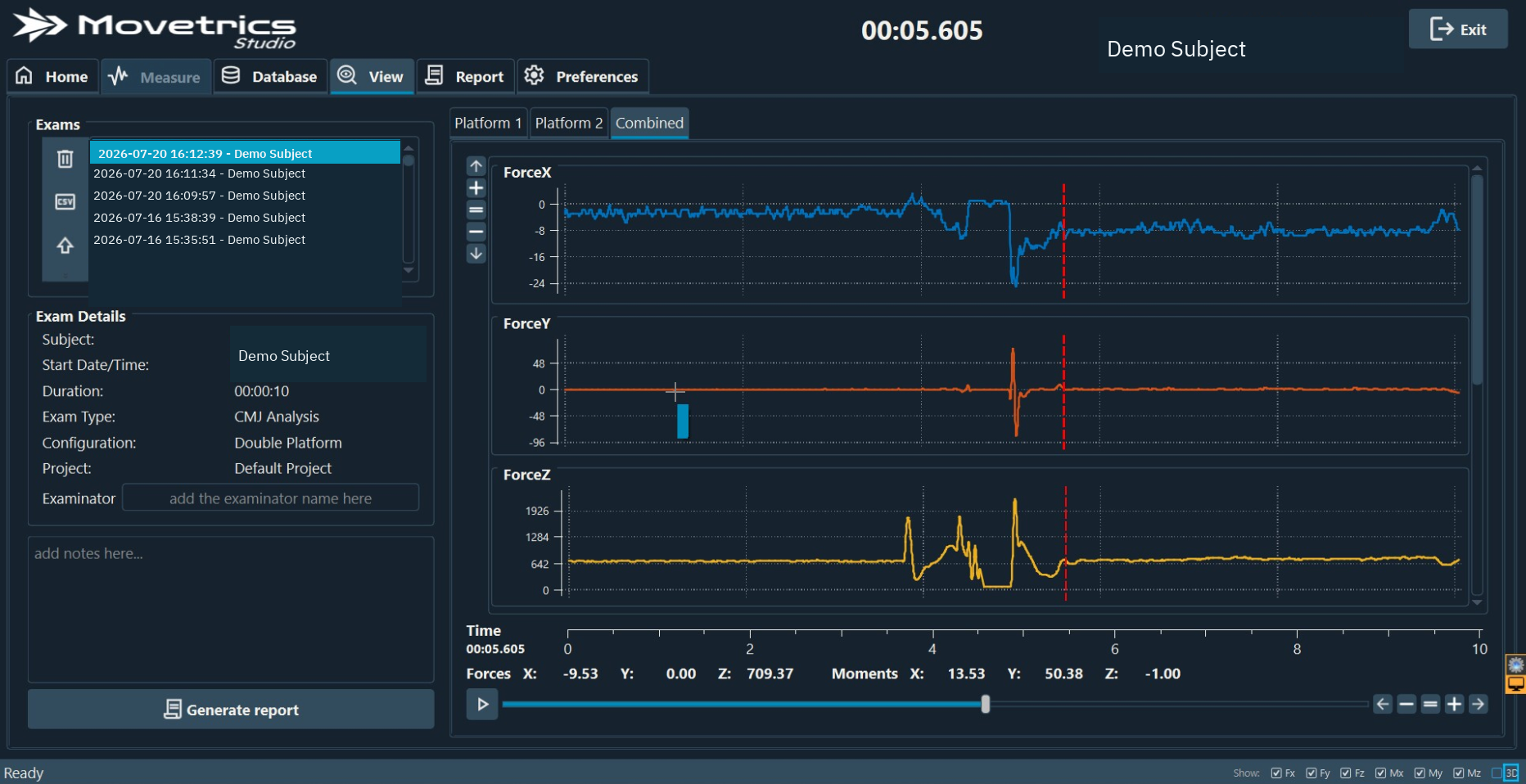
Task: Click the orange monitor side icon
Action: point(1516,683)
